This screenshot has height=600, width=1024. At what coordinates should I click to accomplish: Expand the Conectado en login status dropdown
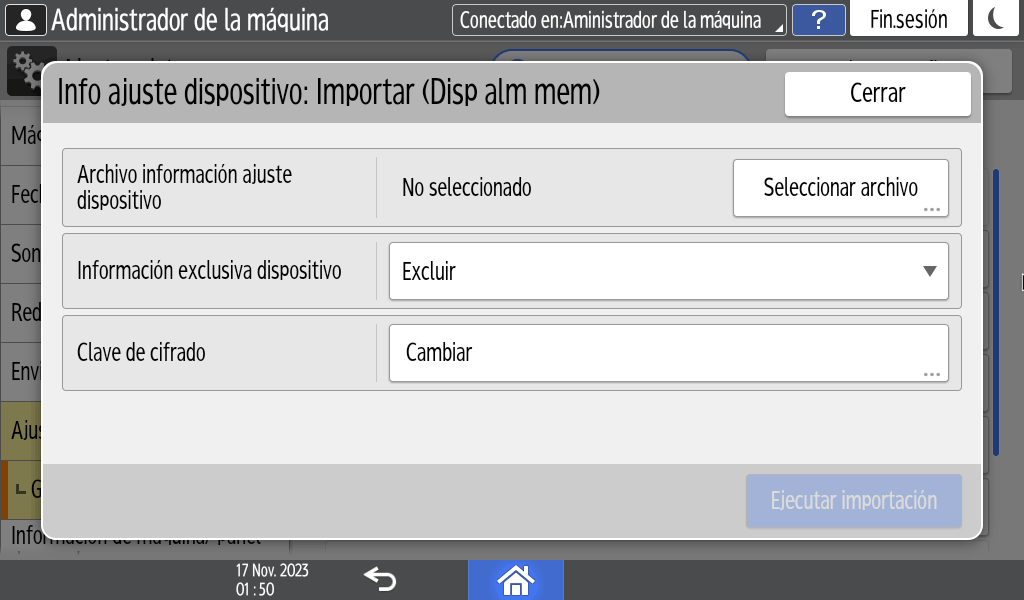click(x=618, y=20)
